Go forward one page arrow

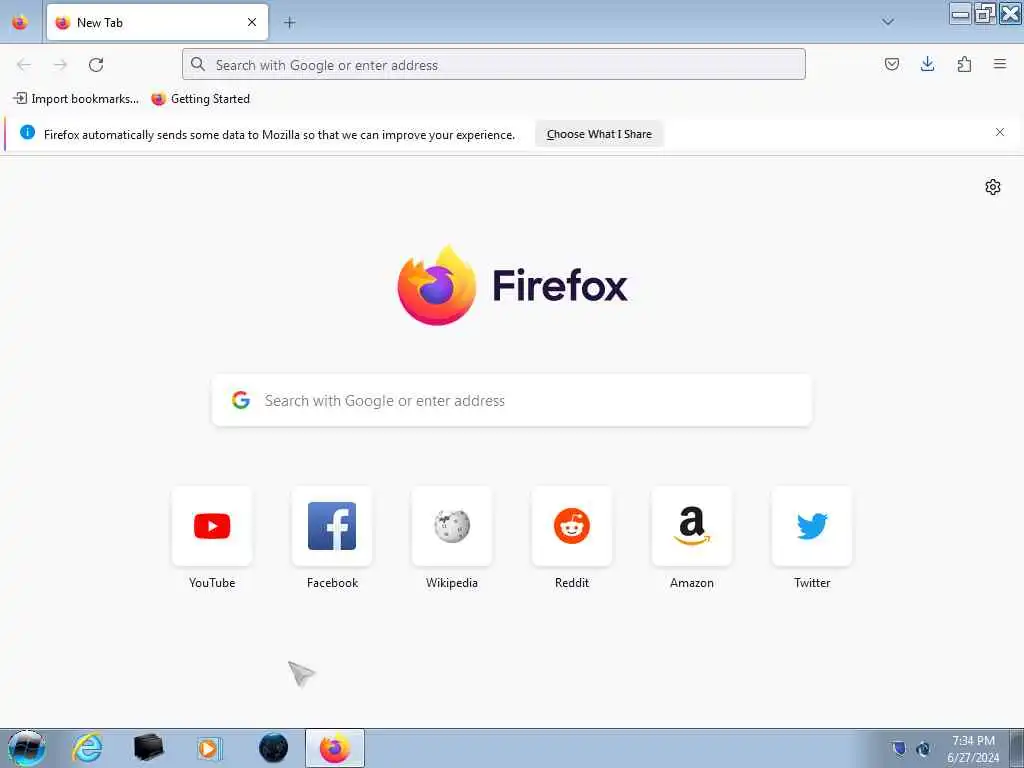coord(60,64)
